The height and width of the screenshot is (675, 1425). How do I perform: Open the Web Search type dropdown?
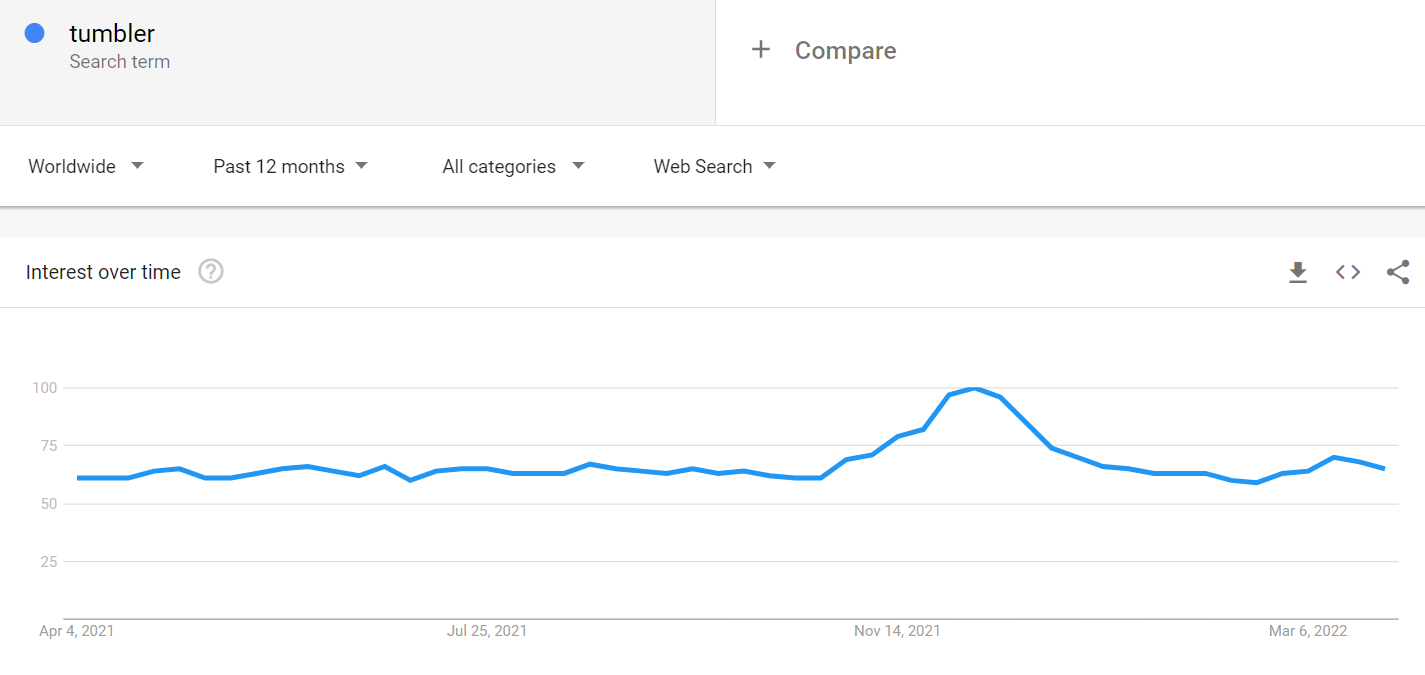pos(715,167)
